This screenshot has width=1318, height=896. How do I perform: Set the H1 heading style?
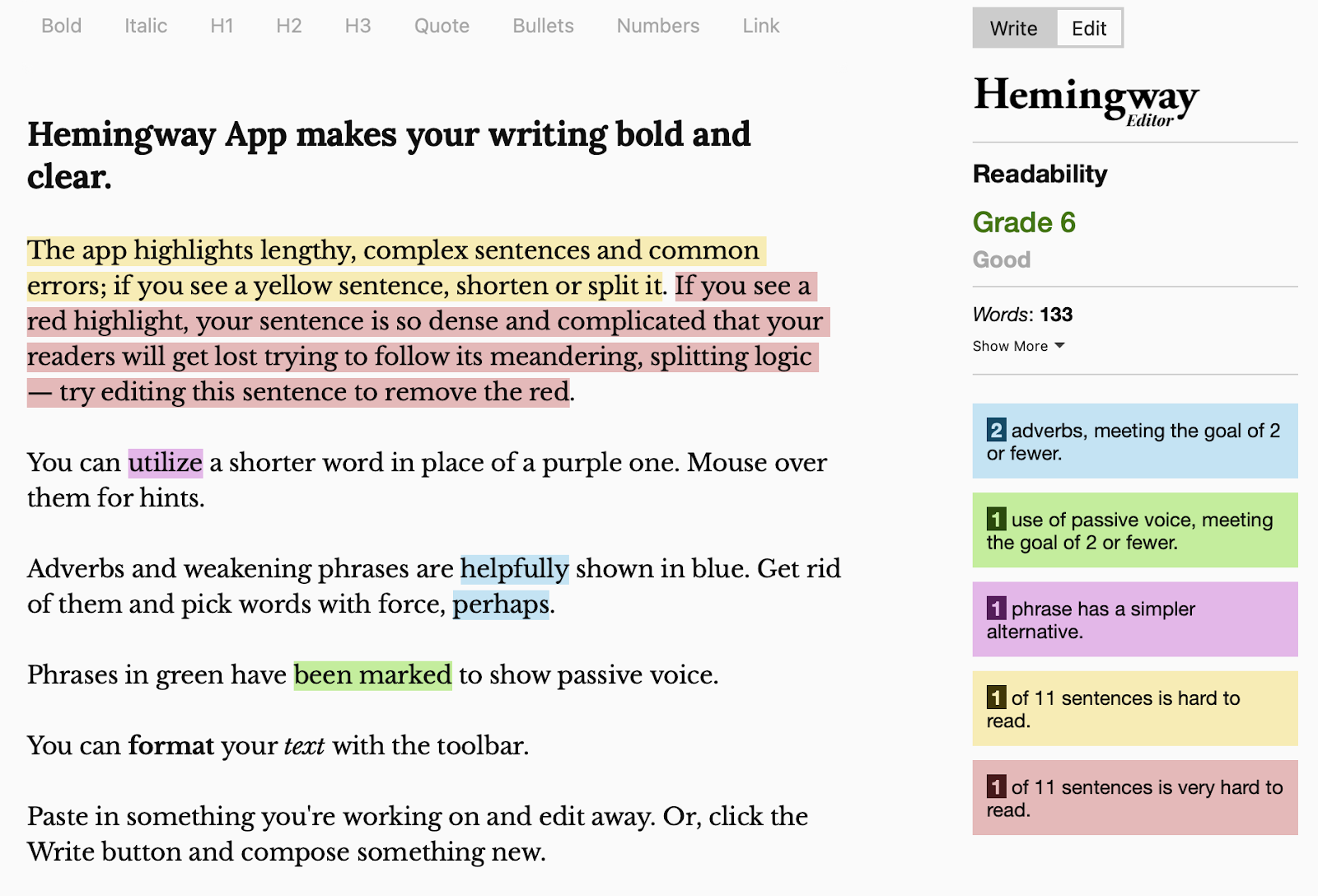click(222, 26)
